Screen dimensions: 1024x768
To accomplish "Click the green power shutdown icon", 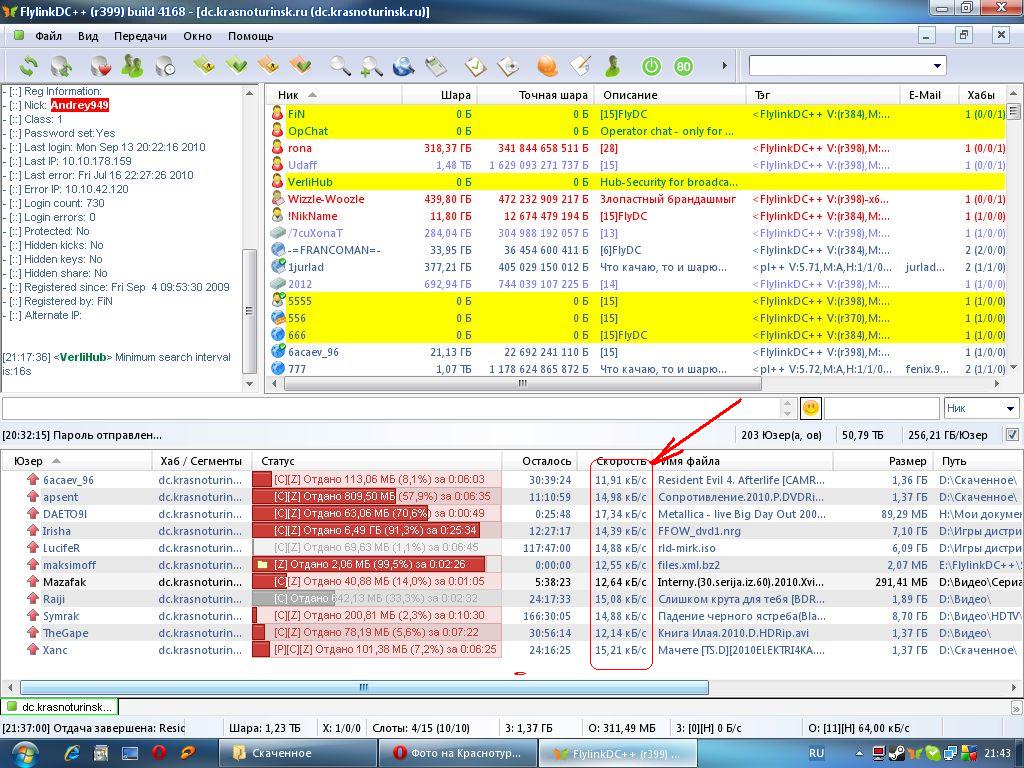I will tap(651, 66).
